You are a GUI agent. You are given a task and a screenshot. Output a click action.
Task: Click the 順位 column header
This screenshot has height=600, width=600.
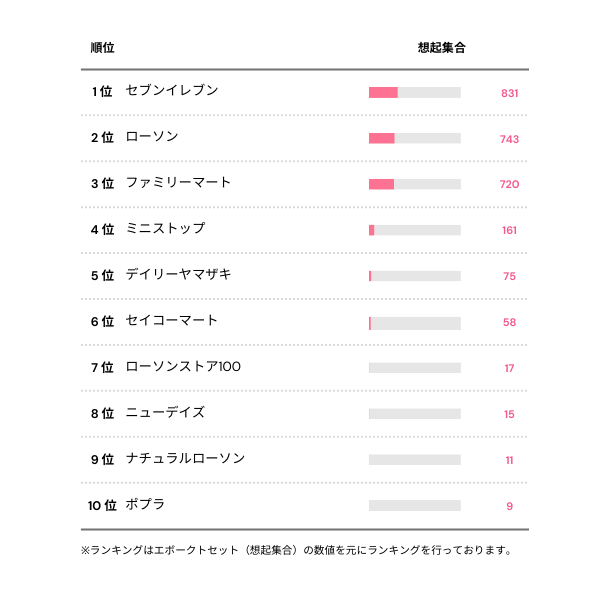tap(102, 48)
